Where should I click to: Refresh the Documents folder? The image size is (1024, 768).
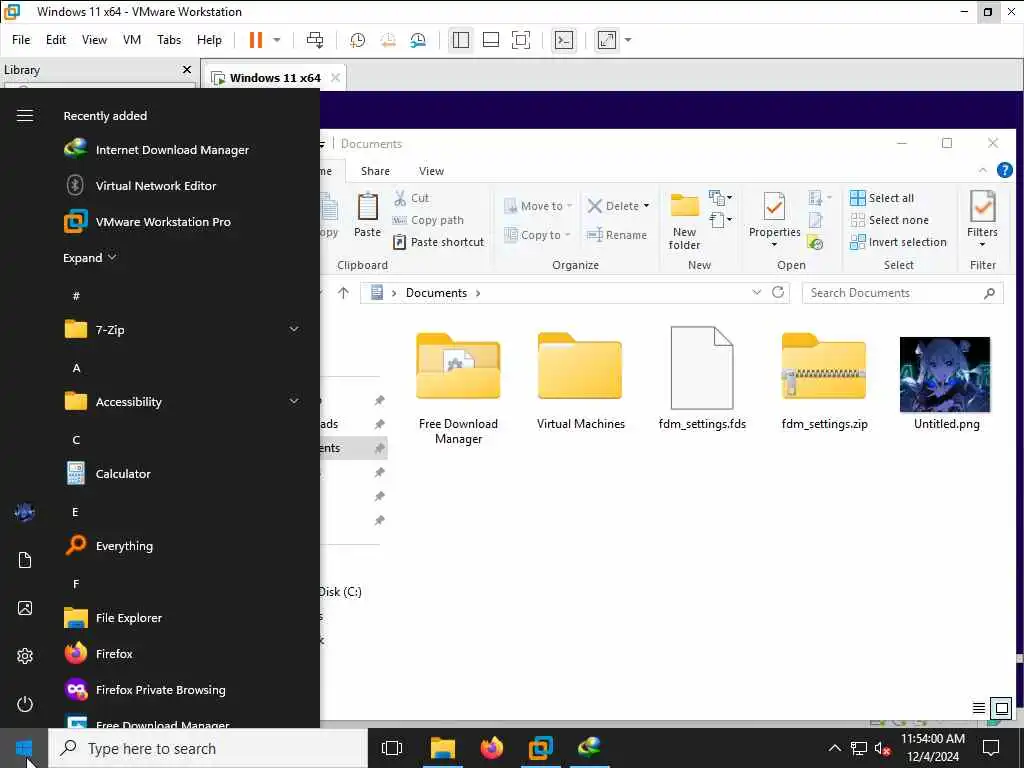(x=778, y=293)
